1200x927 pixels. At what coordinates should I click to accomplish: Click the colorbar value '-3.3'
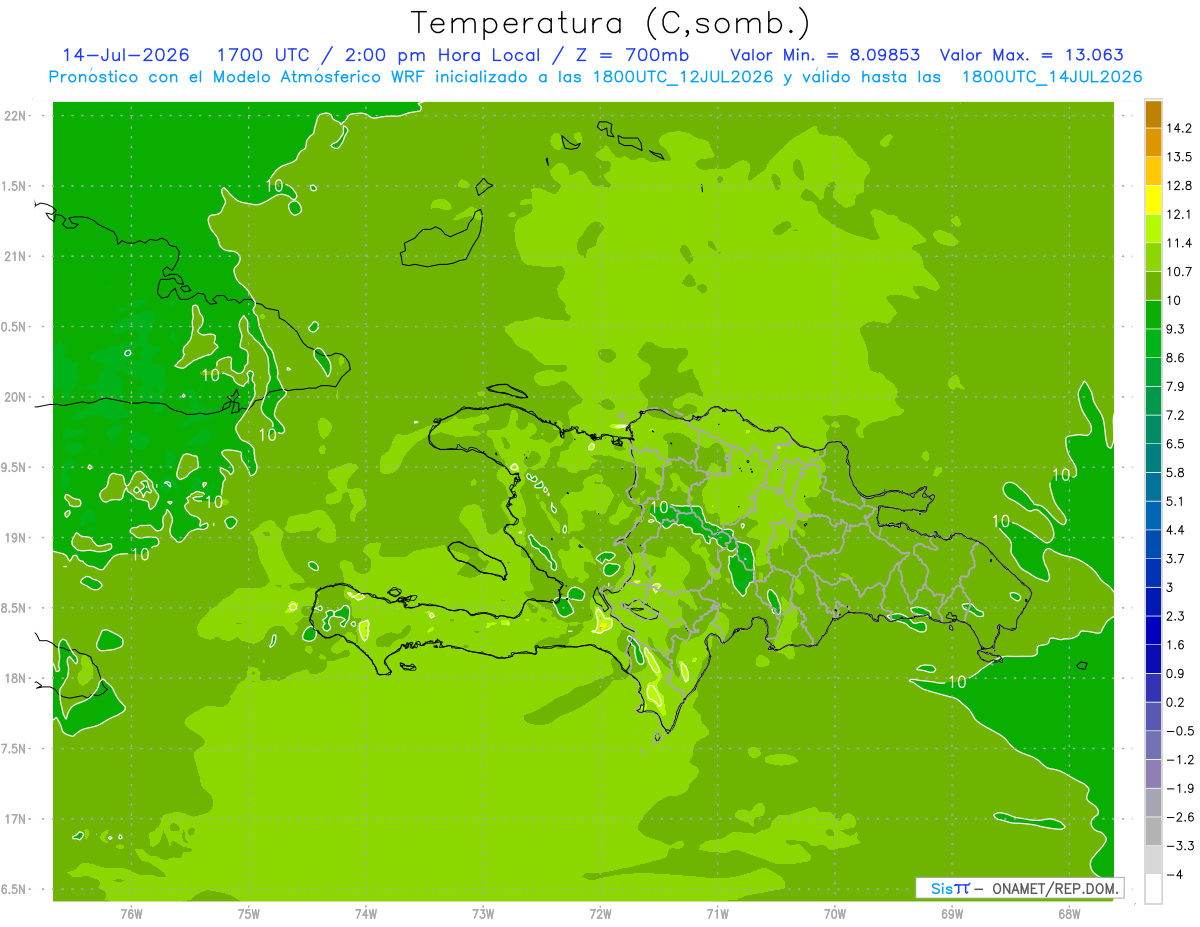click(x=1179, y=846)
